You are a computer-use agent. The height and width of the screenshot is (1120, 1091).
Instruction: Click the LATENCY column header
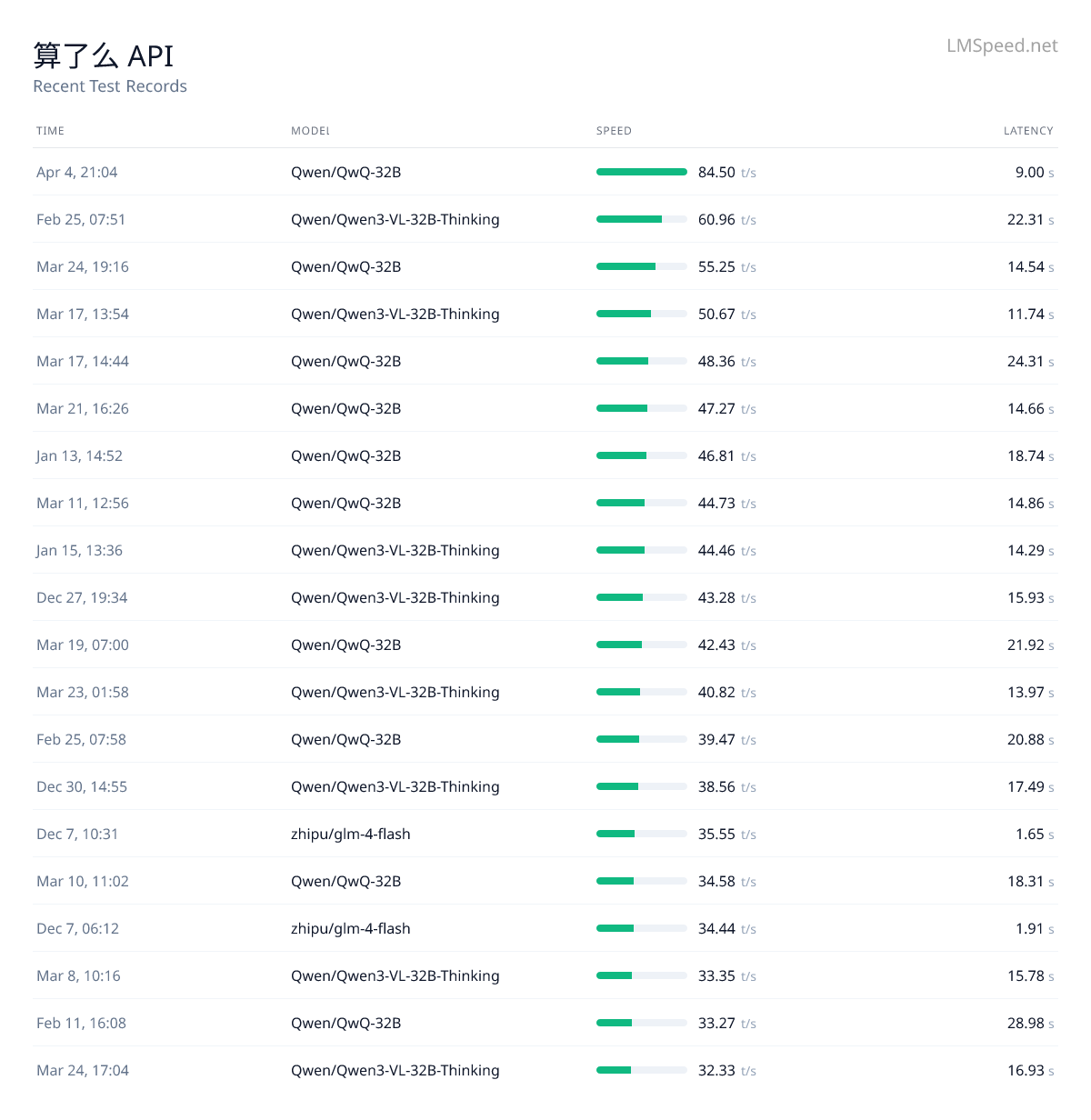1028,131
